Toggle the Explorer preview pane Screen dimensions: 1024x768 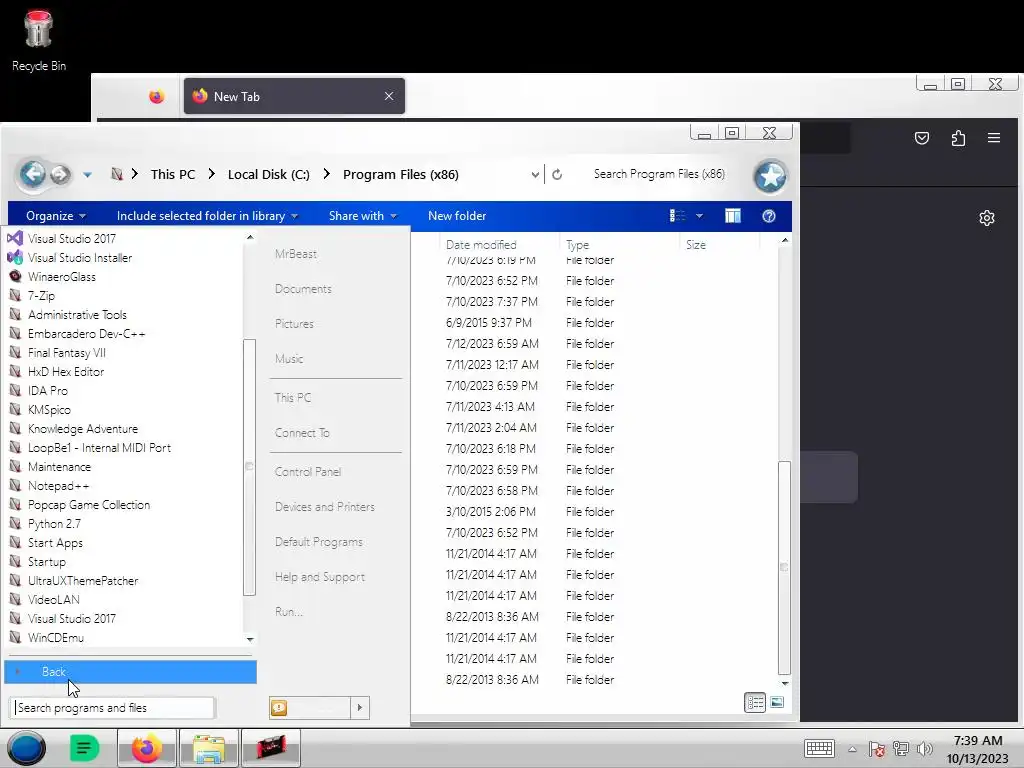[733, 216]
